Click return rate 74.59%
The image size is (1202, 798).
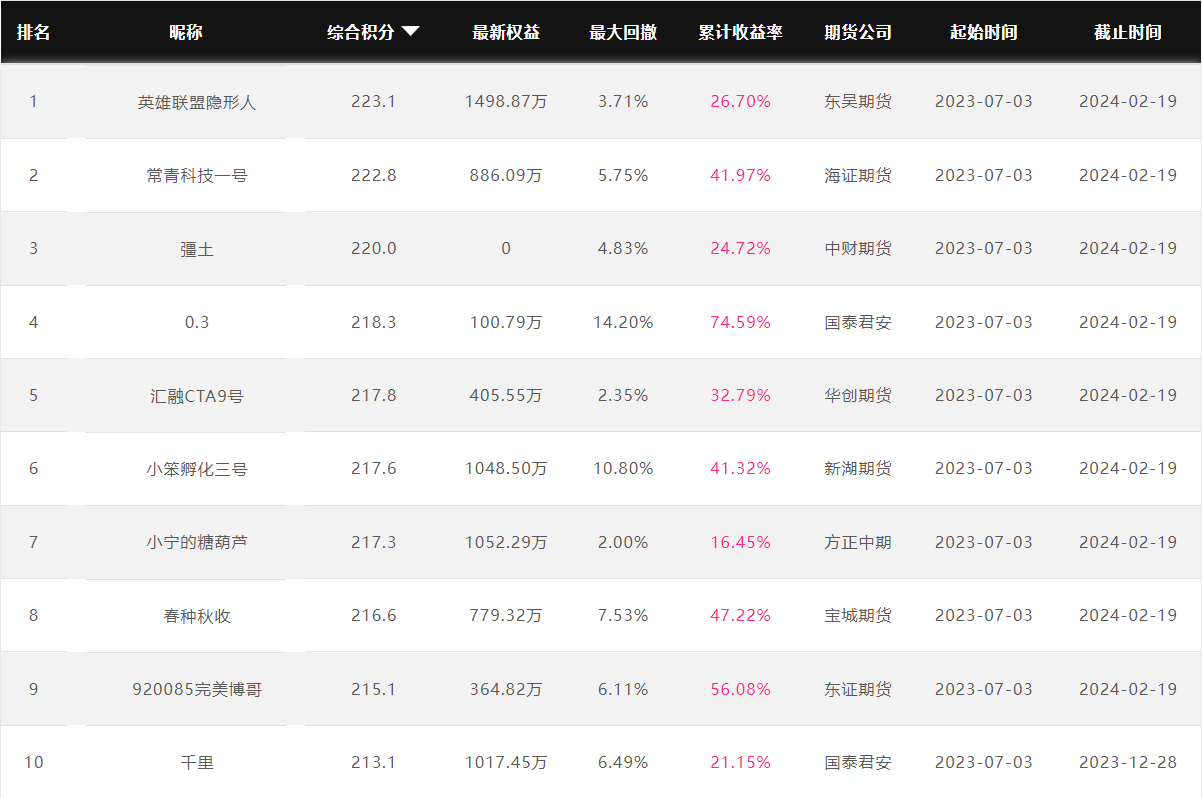pos(741,322)
